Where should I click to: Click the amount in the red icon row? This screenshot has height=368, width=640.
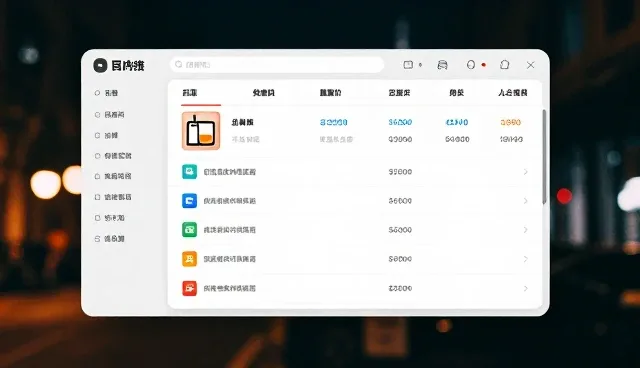click(x=400, y=288)
